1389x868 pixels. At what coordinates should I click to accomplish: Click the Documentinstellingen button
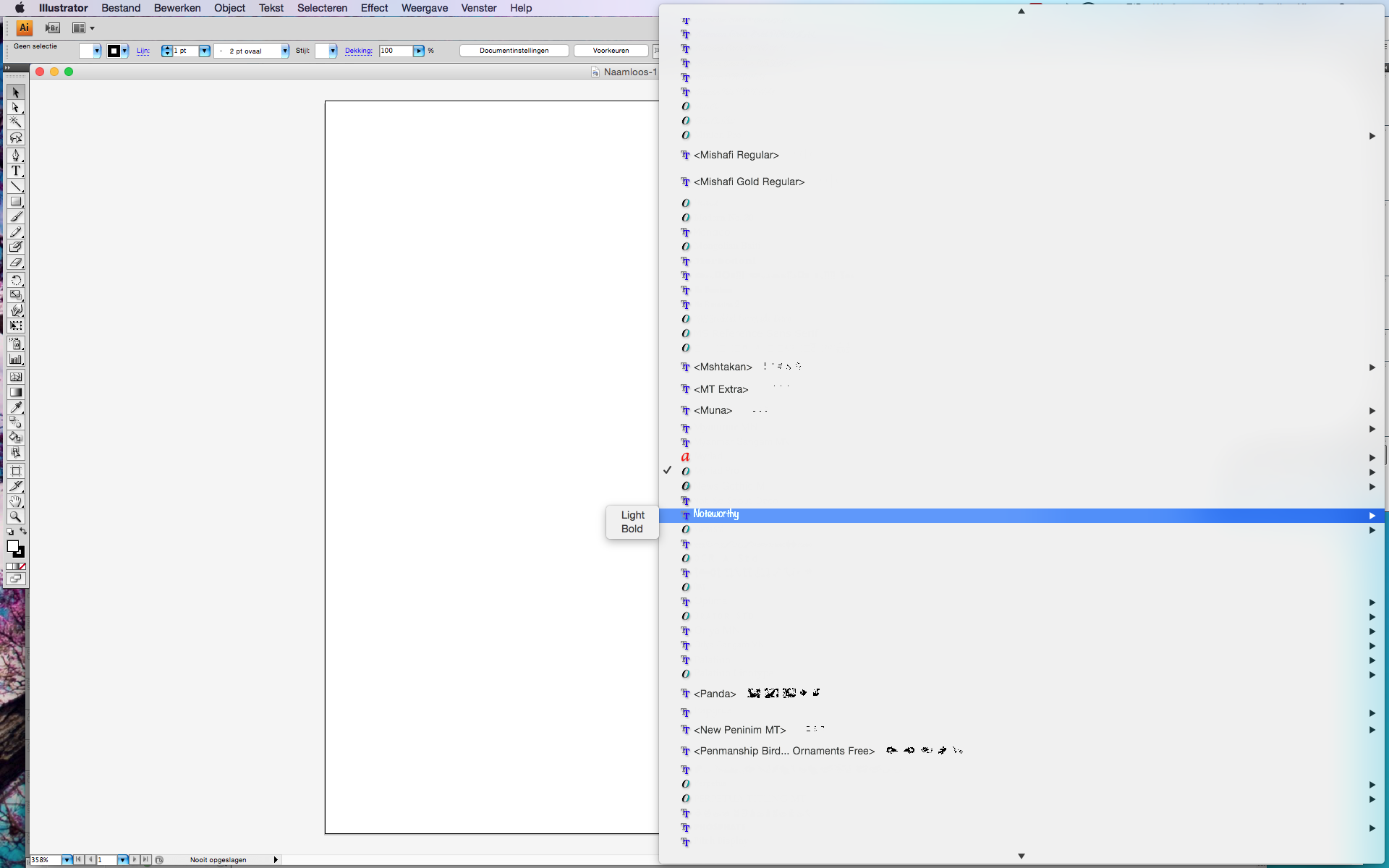click(x=514, y=51)
